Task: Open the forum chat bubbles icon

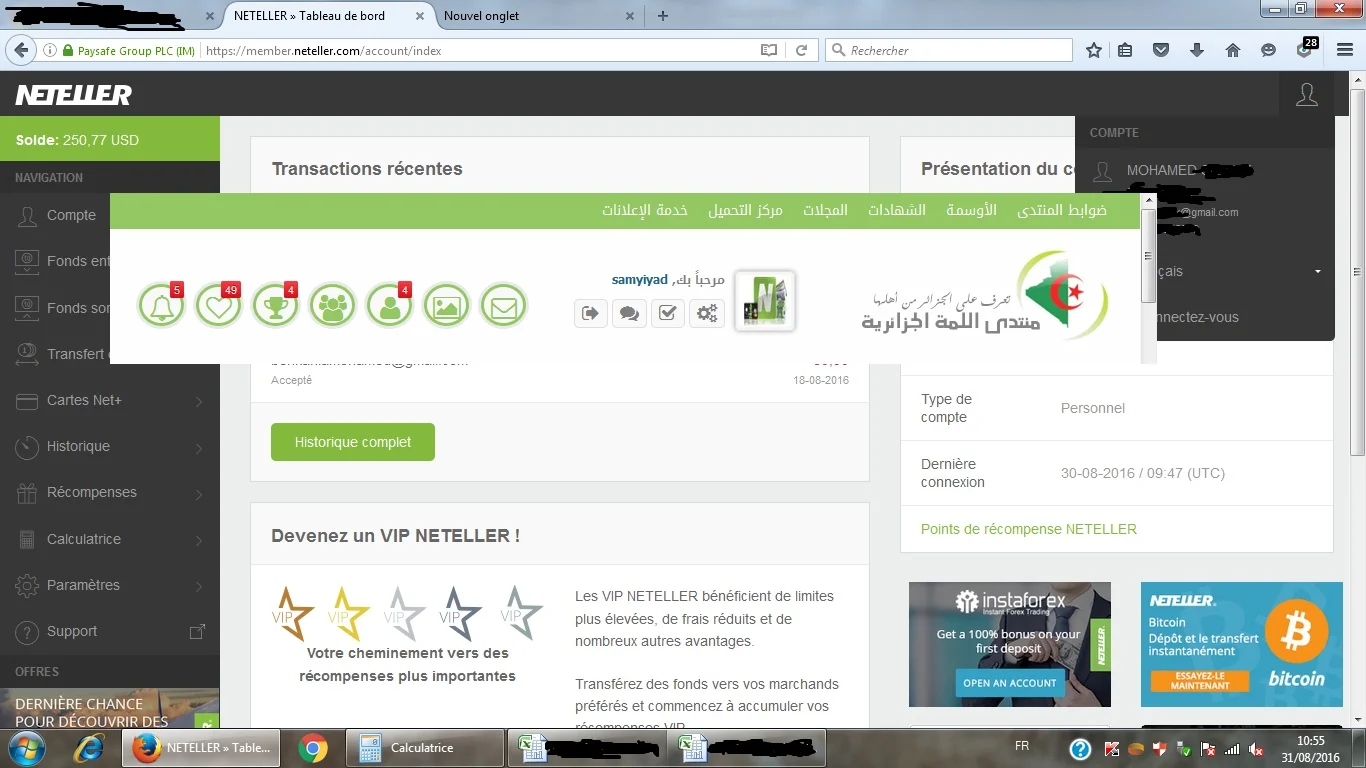Action: pos(629,313)
